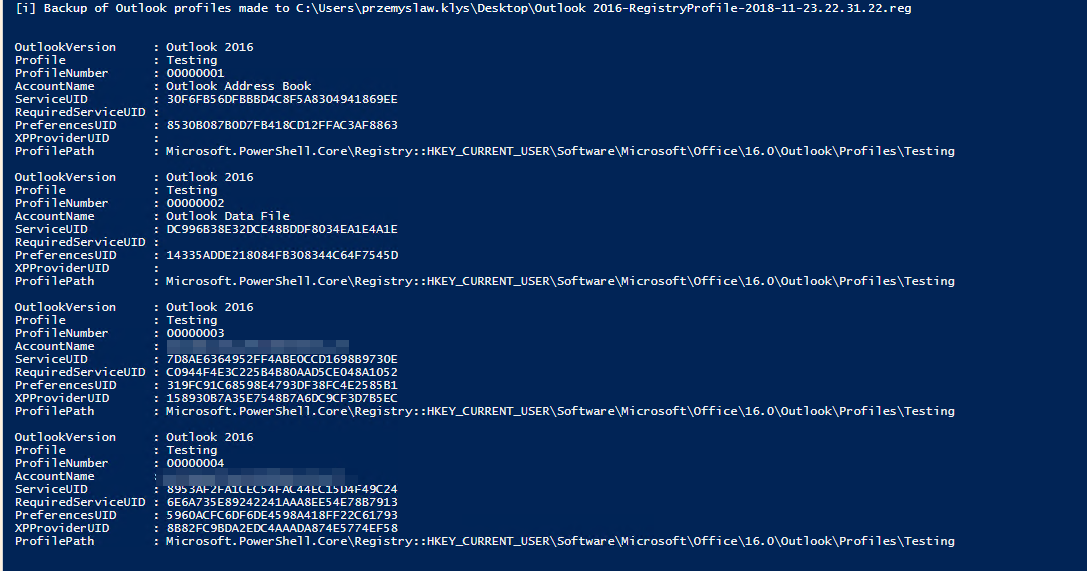Viewport: 1087px width, 571px height.
Task: Click XPProviderUID value starting with 8B82FC9B
Action: click(x=282, y=528)
